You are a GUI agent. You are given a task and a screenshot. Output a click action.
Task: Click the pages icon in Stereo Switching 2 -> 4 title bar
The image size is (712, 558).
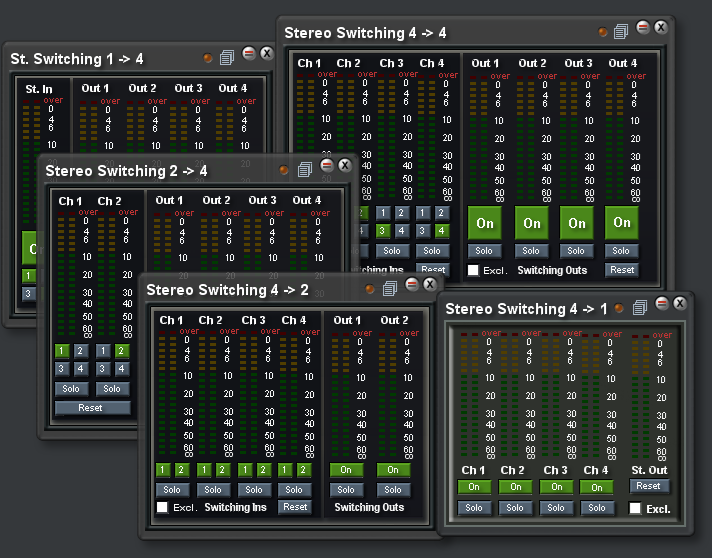click(305, 170)
